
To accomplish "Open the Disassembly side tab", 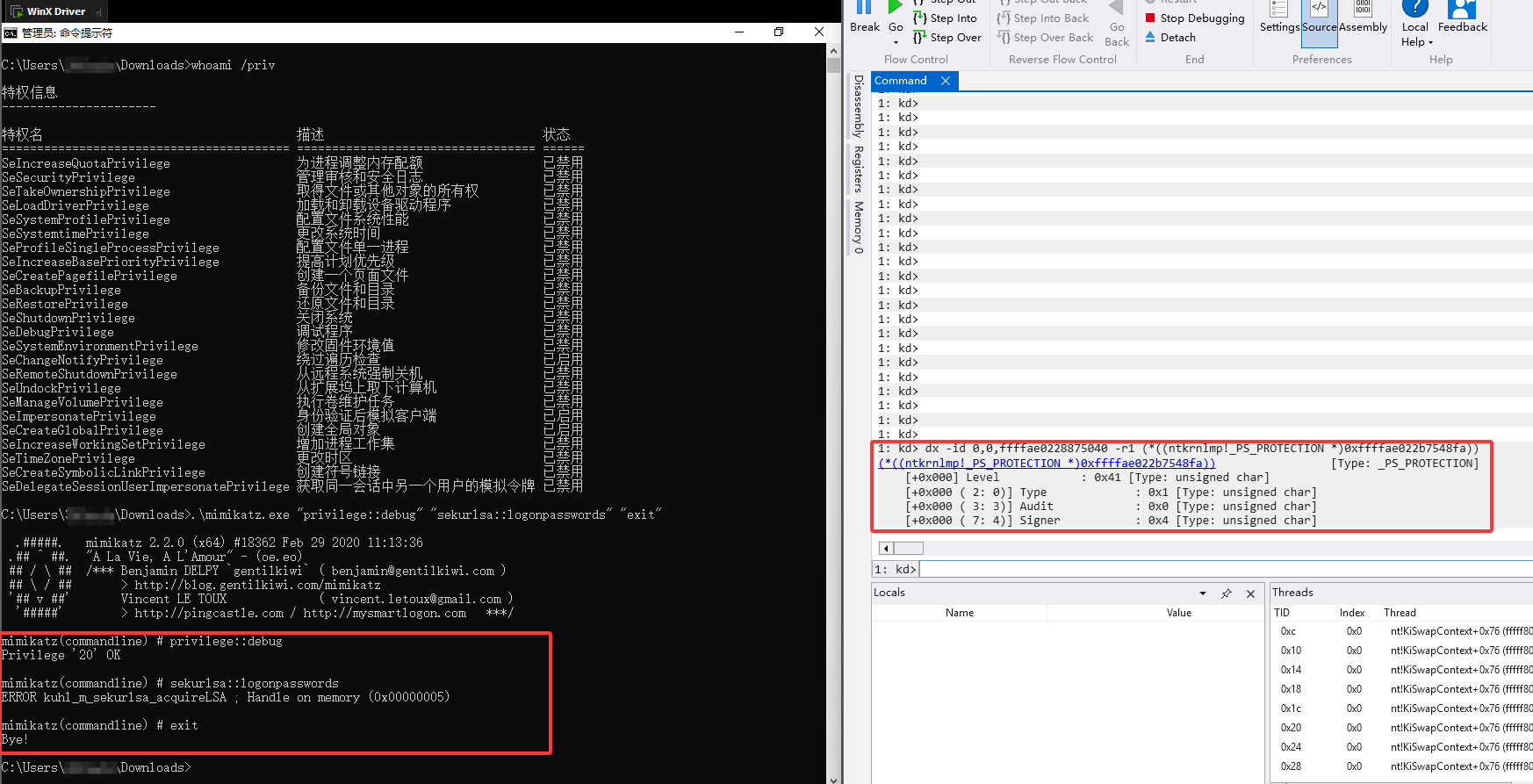I will click(x=859, y=106).
